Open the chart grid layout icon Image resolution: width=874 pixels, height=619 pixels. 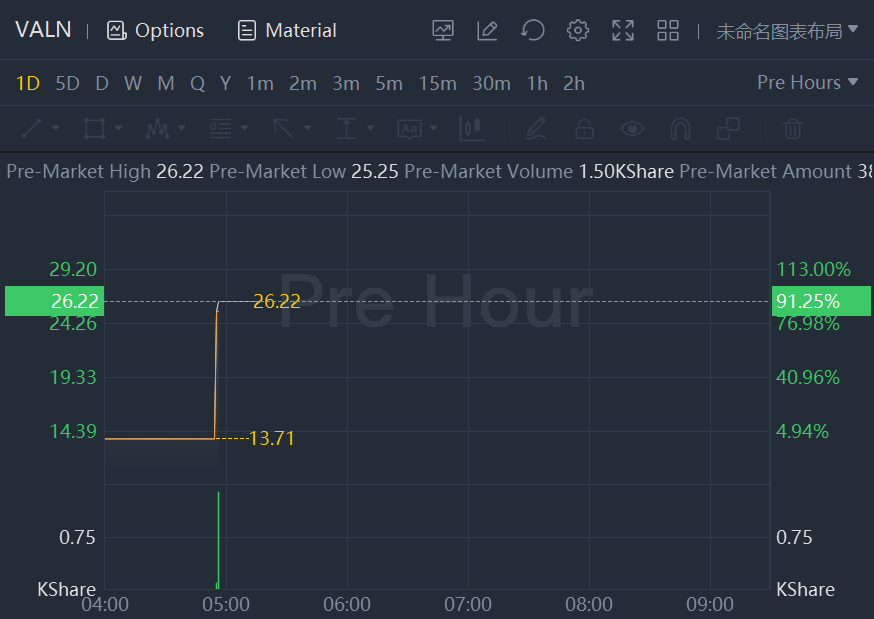[x=668, y=31]
